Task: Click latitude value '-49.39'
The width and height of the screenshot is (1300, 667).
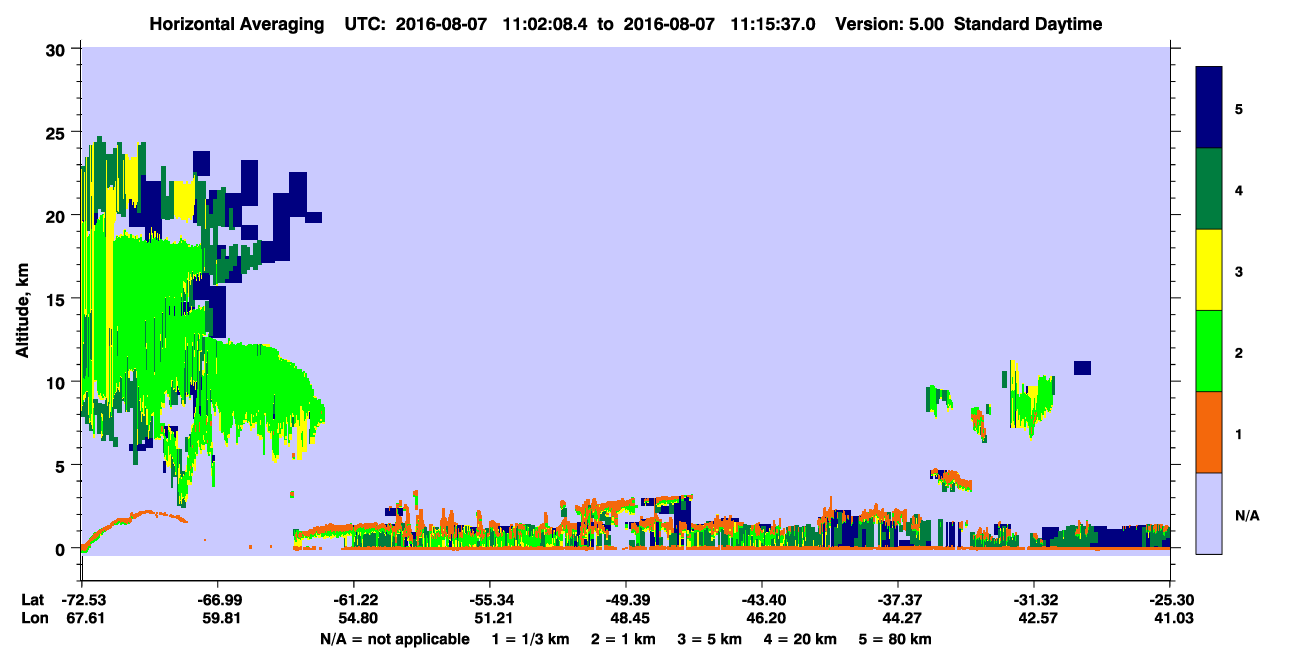Action: (x=625, y=599)
